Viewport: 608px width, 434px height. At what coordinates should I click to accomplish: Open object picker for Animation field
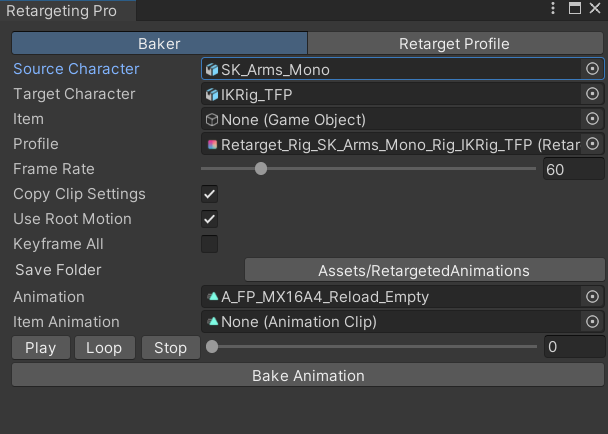[592, 297]
